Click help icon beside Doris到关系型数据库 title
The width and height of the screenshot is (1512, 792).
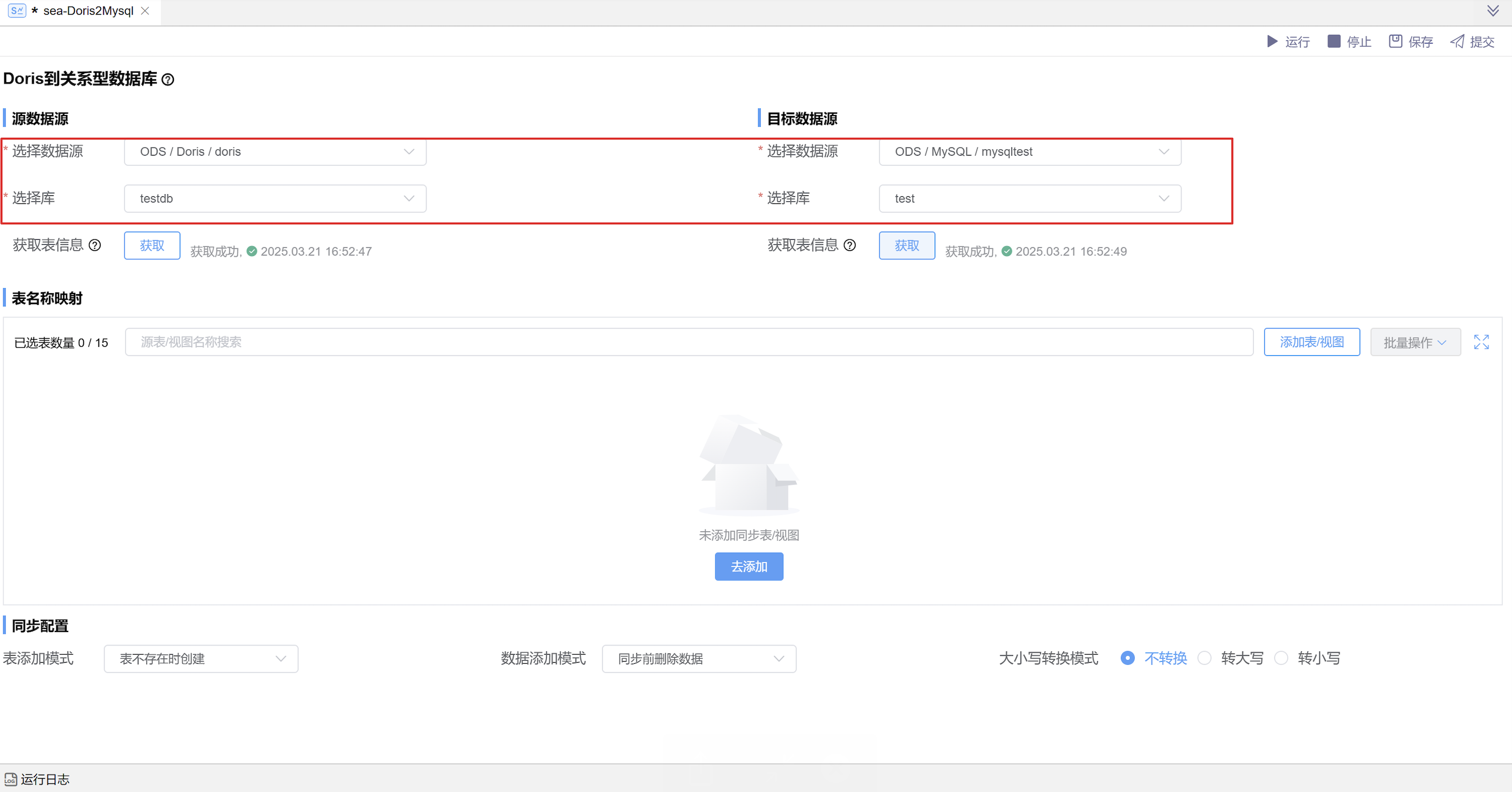click(x=168, y=79)
